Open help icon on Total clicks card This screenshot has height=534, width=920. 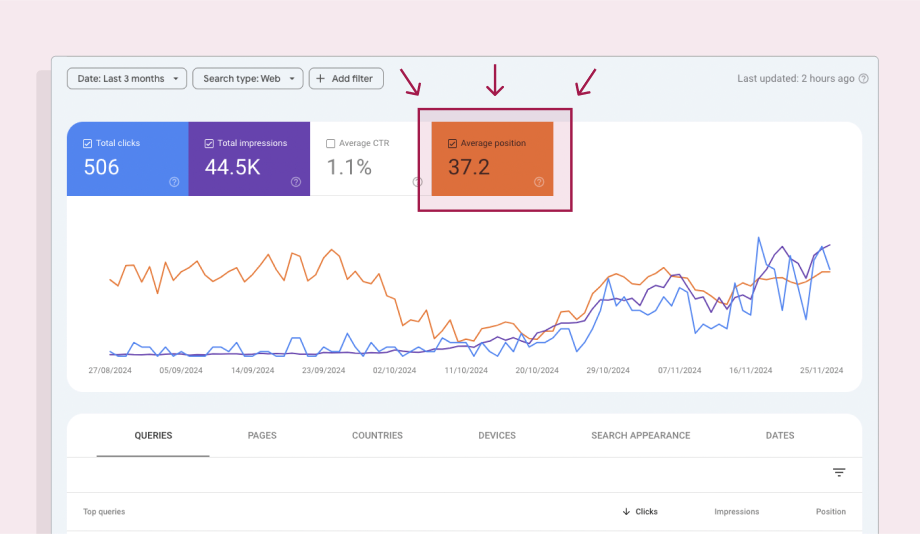tap(174, 182)
